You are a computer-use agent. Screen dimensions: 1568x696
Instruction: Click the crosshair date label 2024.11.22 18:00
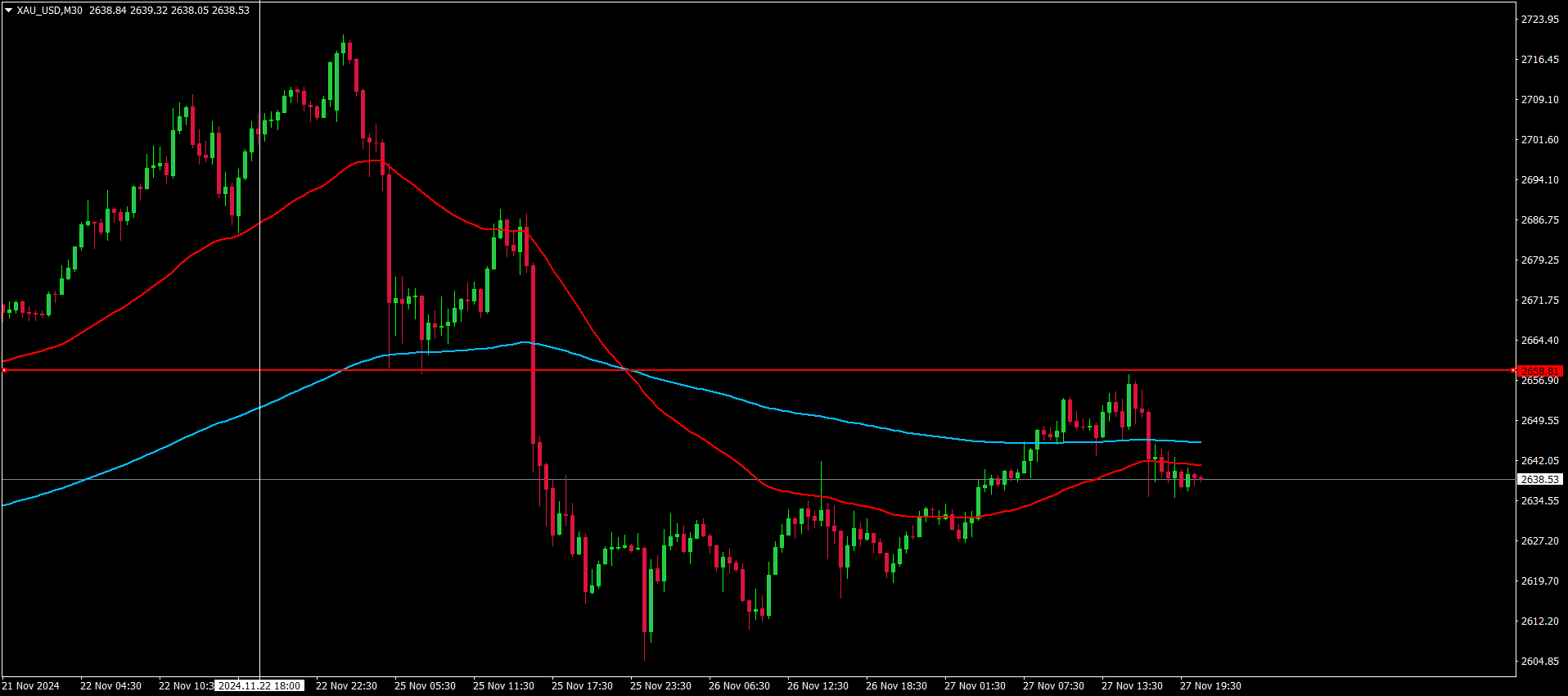[259, 686]
